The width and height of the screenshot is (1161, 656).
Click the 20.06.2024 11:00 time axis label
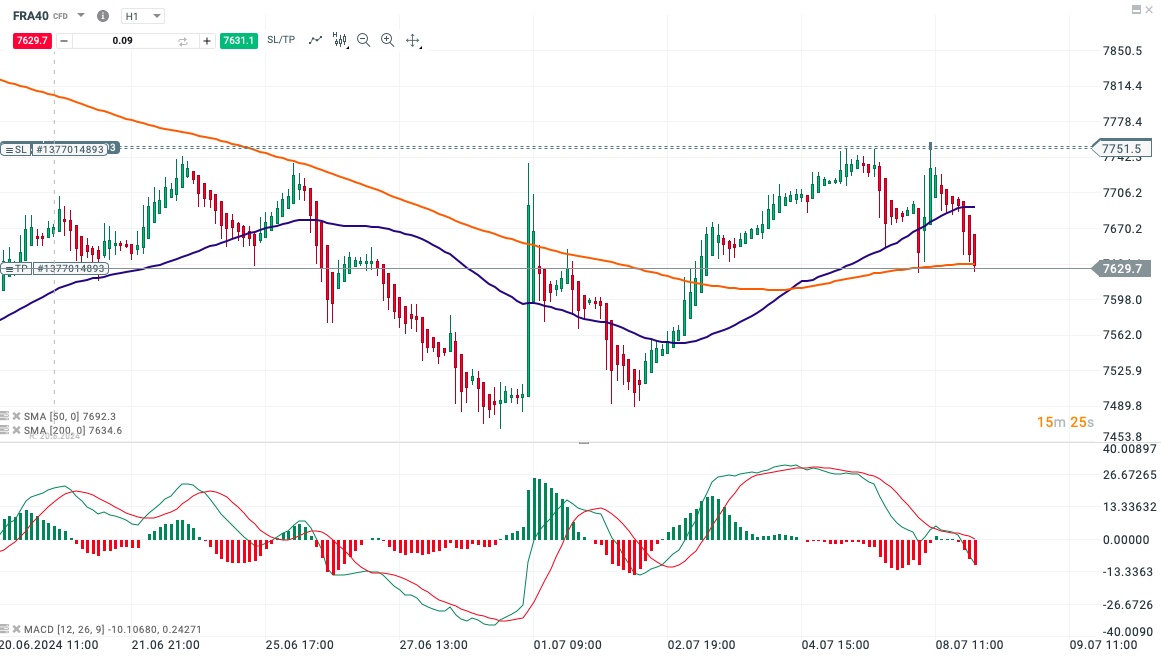(49, 645)
